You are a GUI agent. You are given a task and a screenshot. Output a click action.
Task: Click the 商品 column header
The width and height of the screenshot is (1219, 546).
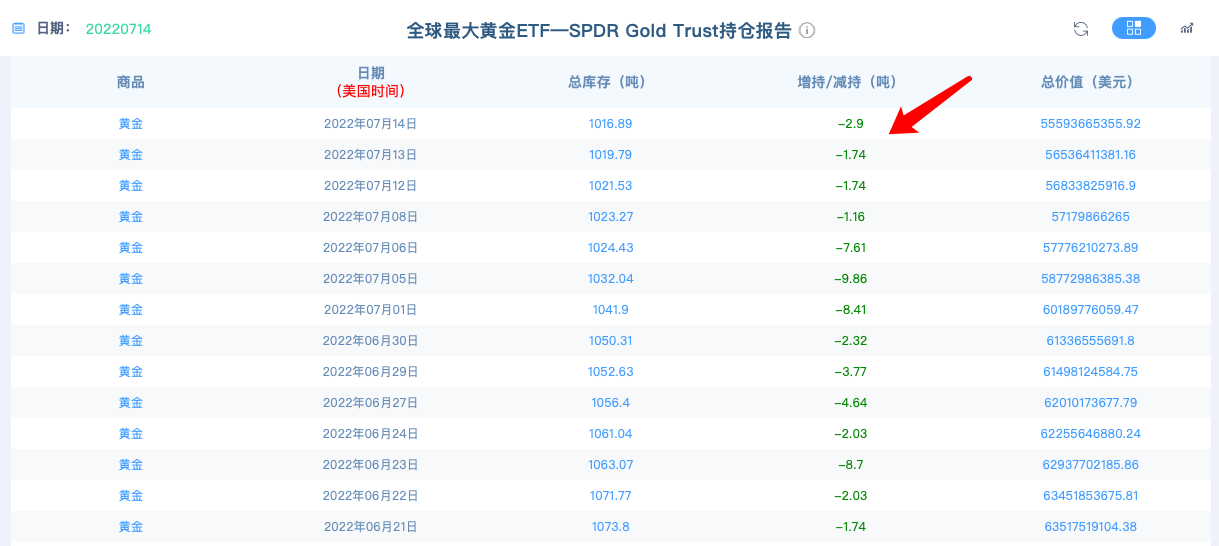(x=131, y=82)
